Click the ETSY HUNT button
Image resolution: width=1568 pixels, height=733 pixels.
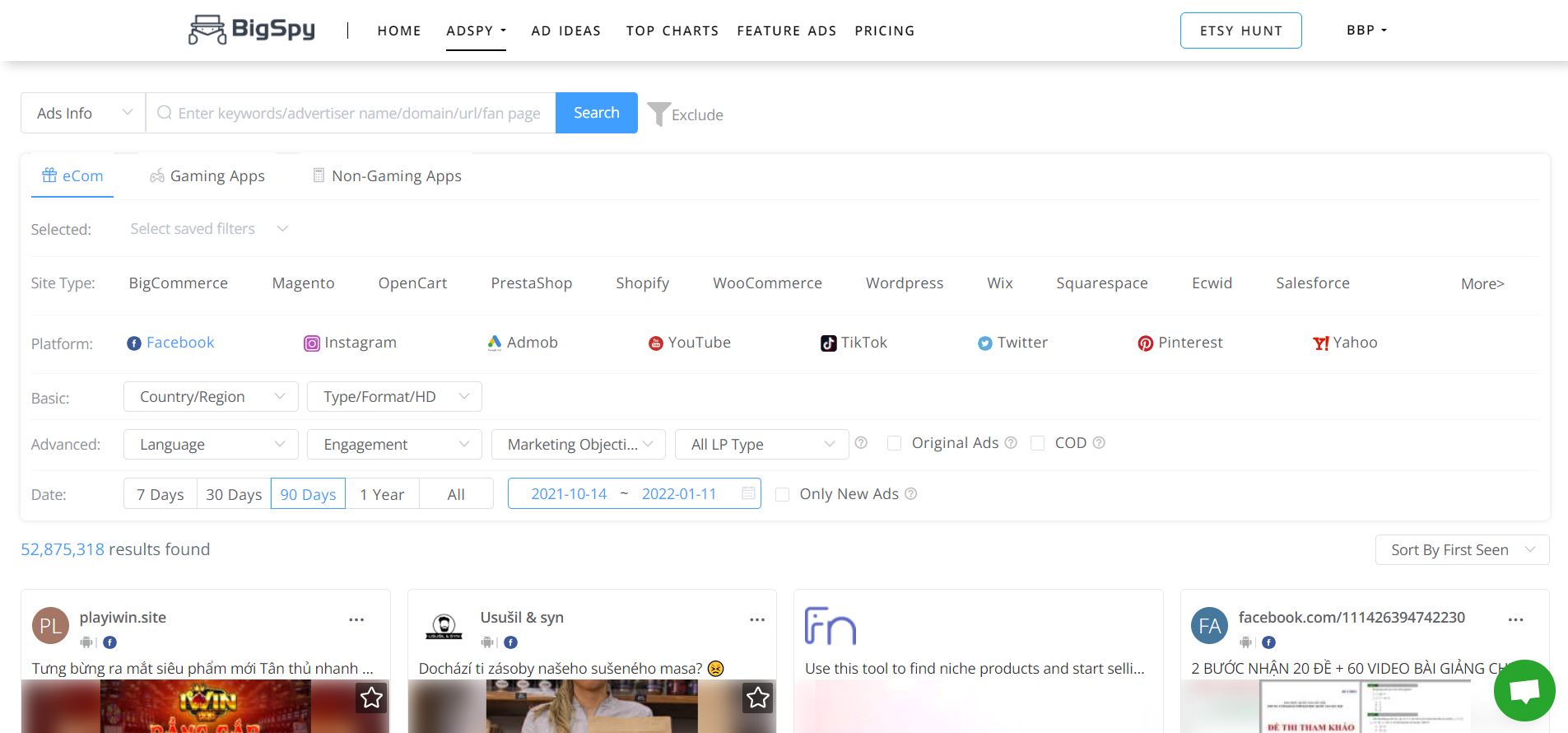click(1240, 30)
